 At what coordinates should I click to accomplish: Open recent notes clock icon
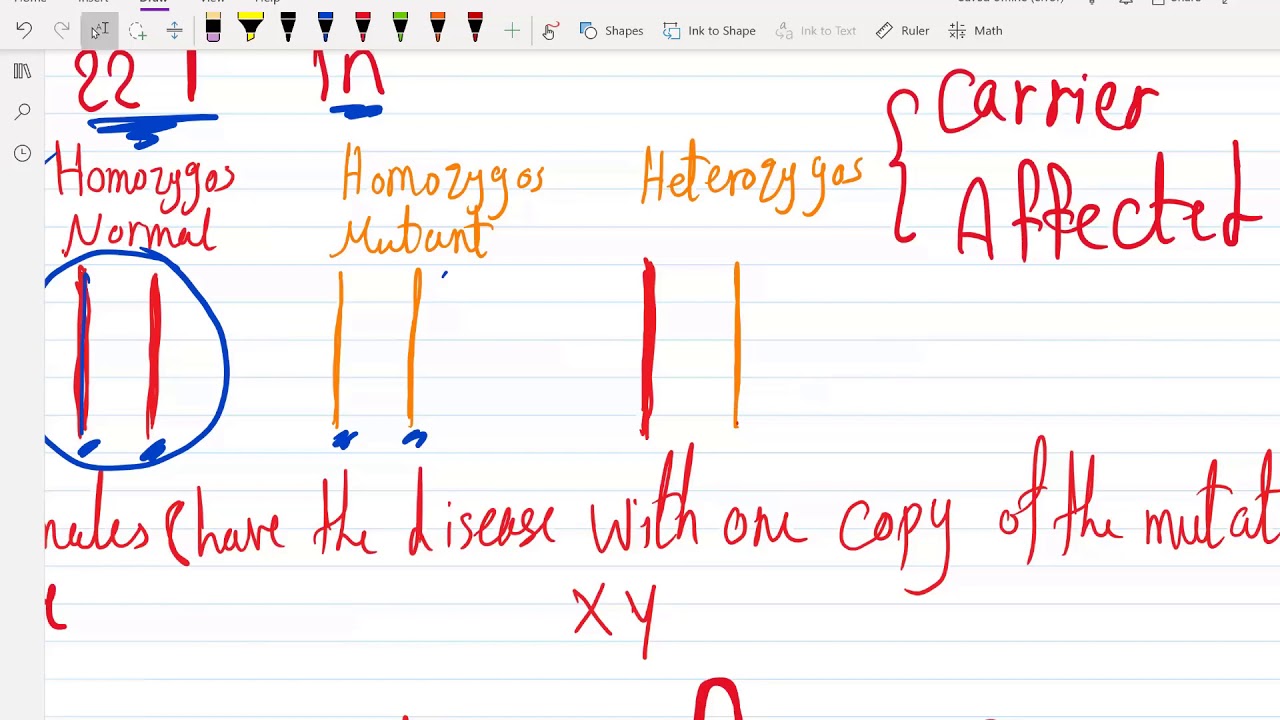[22, 153]
